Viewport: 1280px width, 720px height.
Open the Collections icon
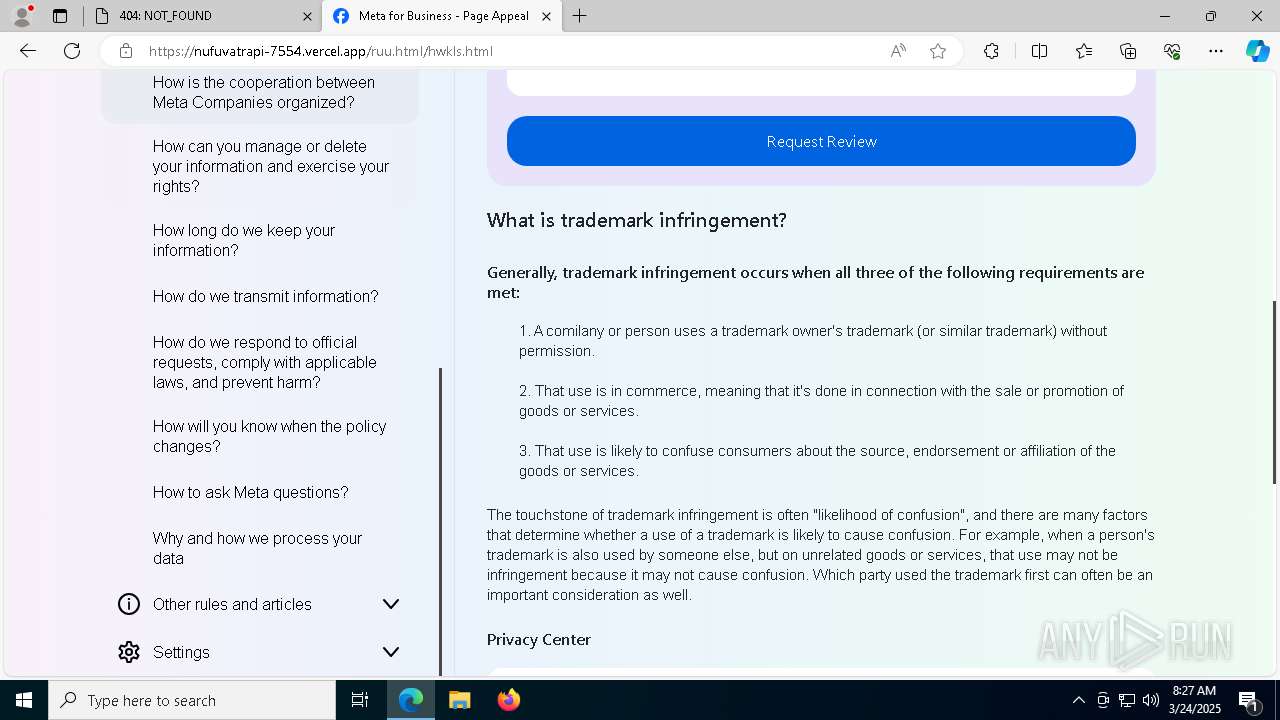tap(1128, 51)
